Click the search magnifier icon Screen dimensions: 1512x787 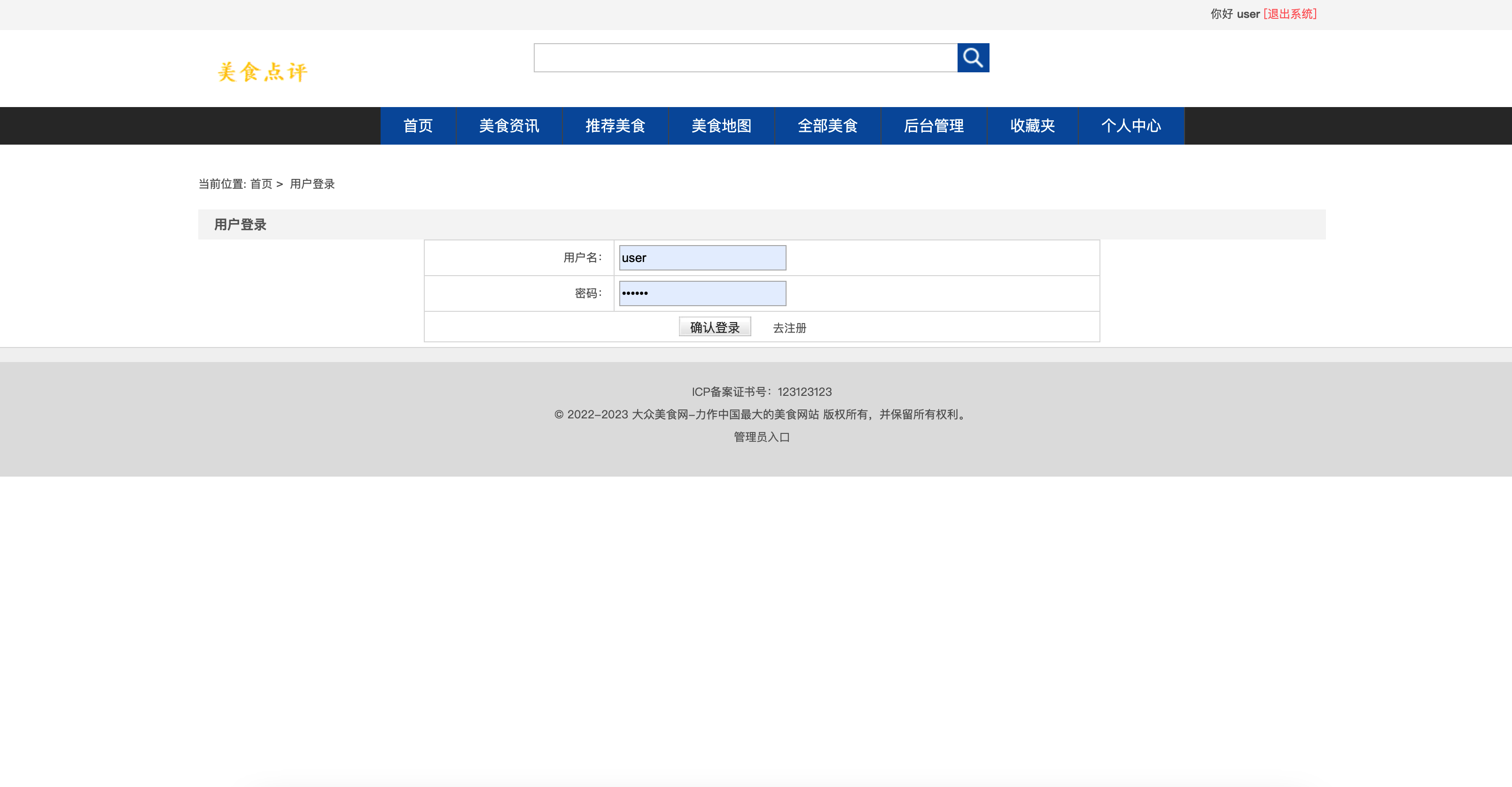pos(973,57)
